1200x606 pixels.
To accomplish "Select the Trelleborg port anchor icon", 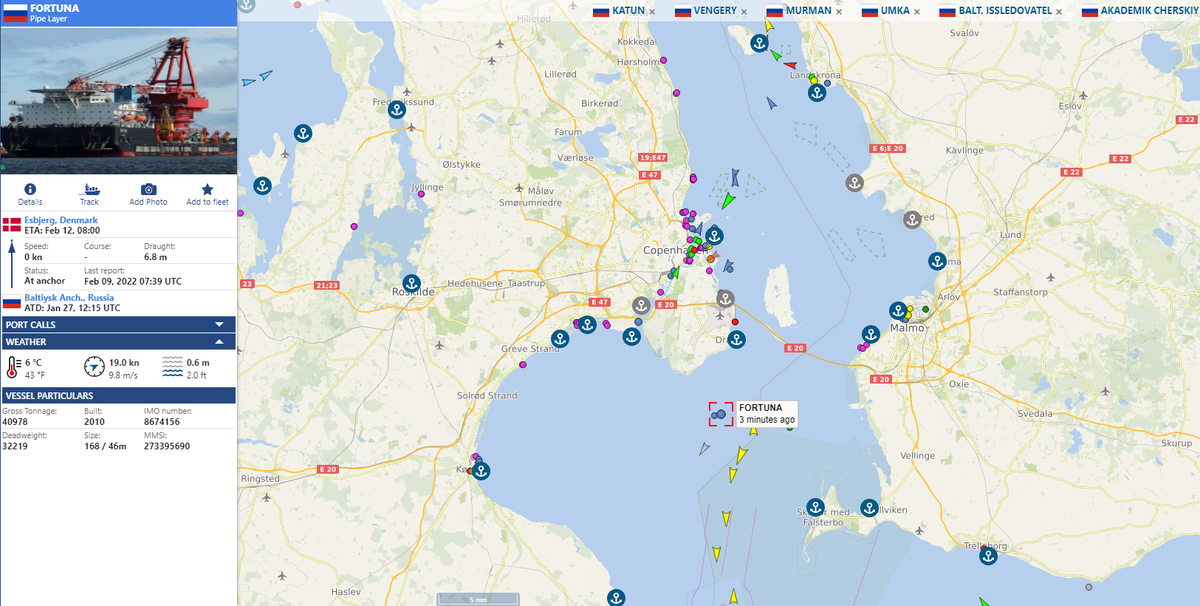I will click(988, 555).
